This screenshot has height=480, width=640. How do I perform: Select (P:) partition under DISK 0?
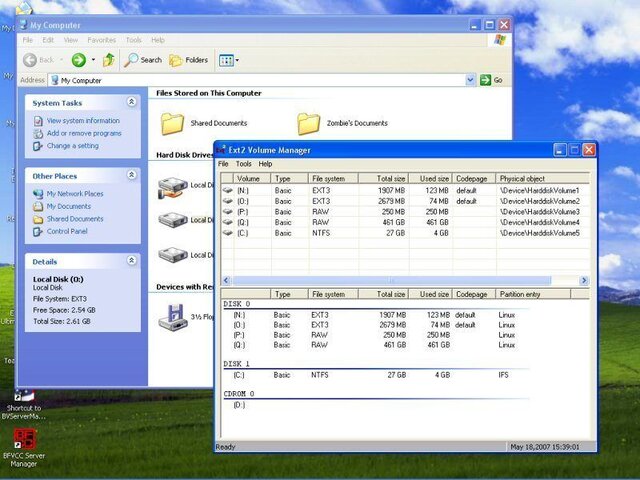click(x=239, y=335)
